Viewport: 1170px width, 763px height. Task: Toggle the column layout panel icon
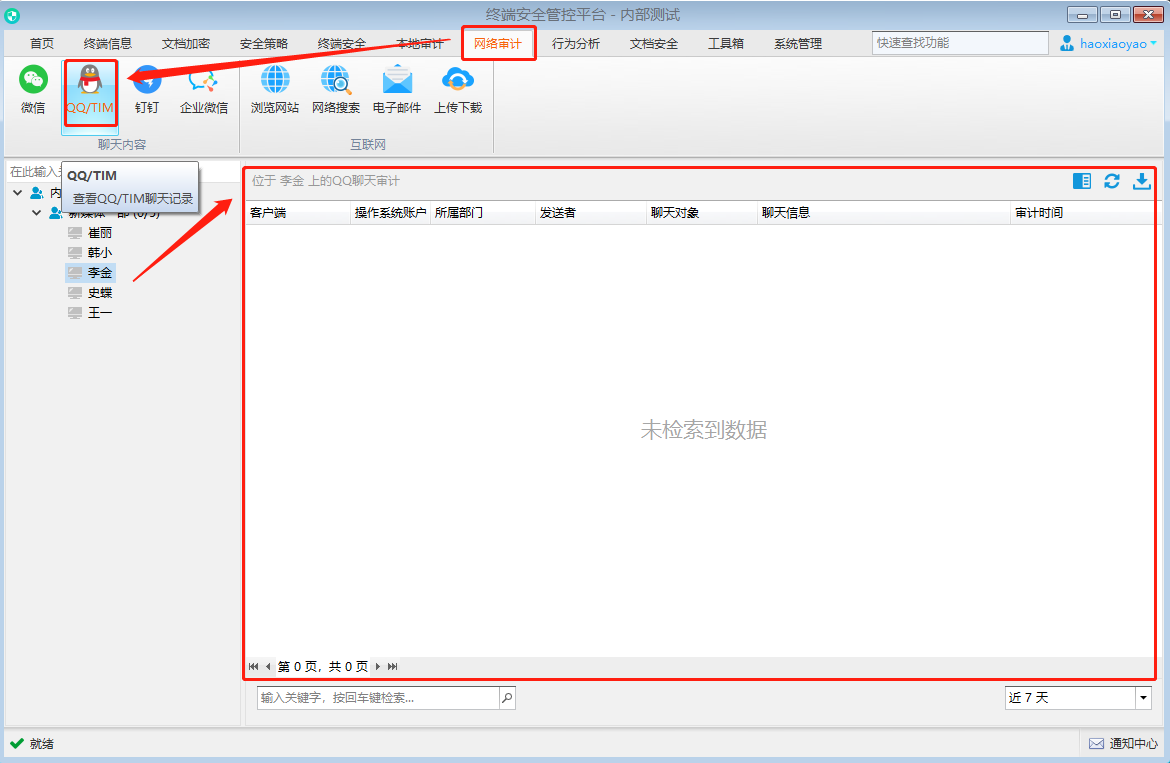(x=1082, y=181)
